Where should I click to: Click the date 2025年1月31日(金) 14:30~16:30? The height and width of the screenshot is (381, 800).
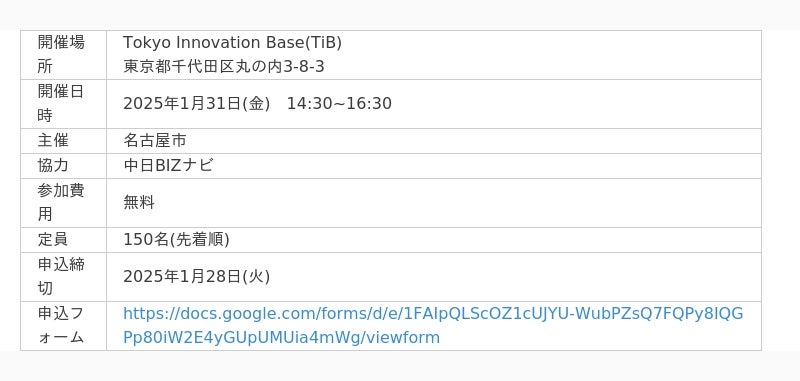tap(257, 104)
